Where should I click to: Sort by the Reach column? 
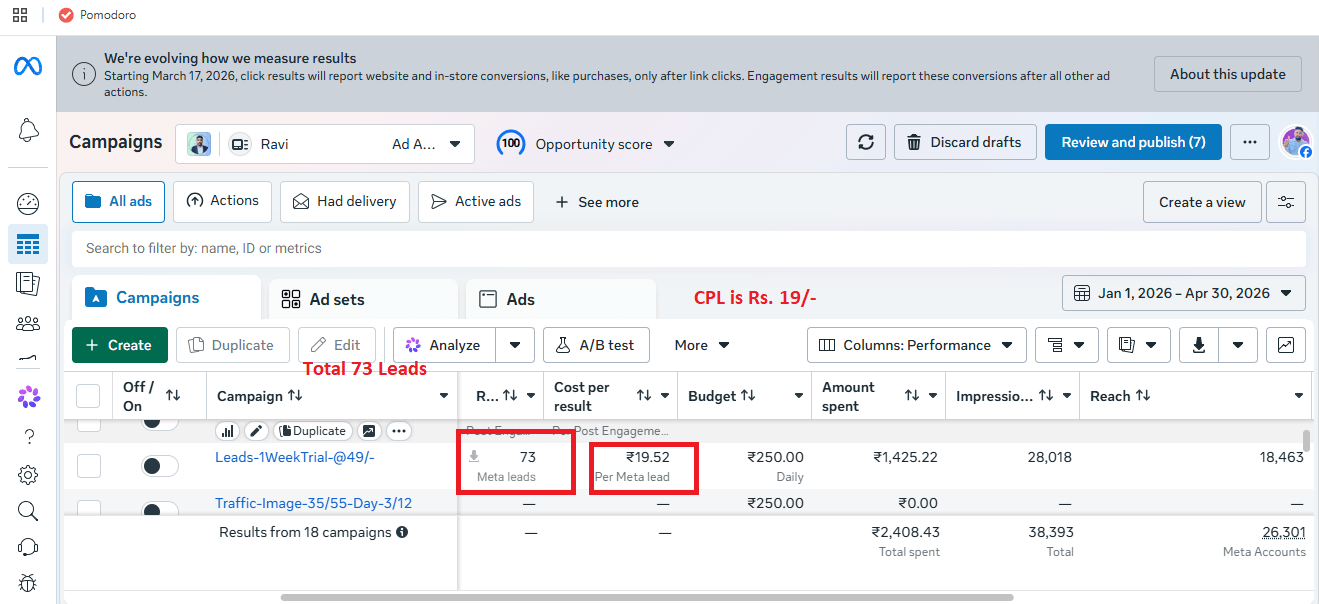click(x=1143, y=396)
